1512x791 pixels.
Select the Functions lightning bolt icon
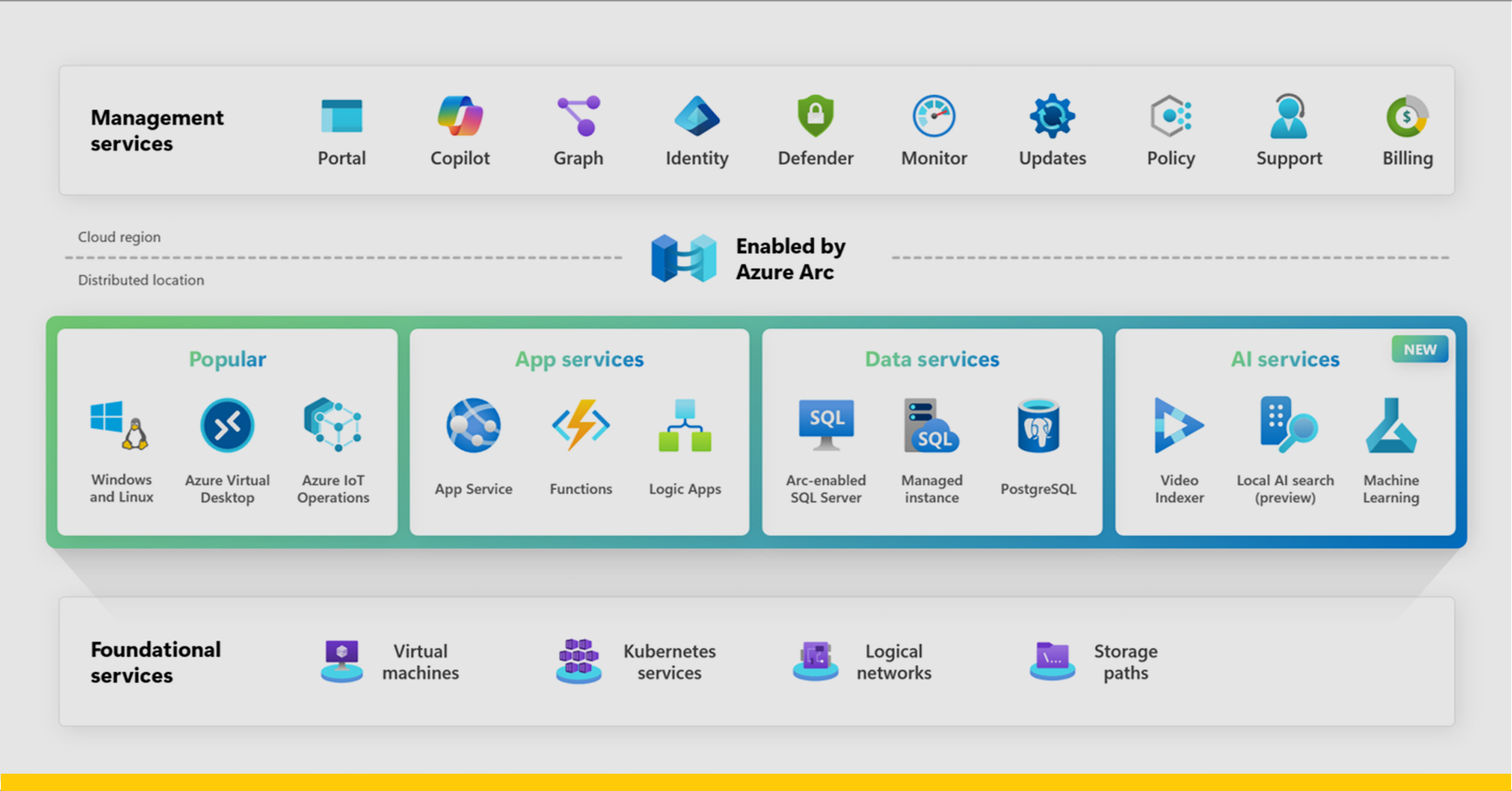click(x=580, y=425)
